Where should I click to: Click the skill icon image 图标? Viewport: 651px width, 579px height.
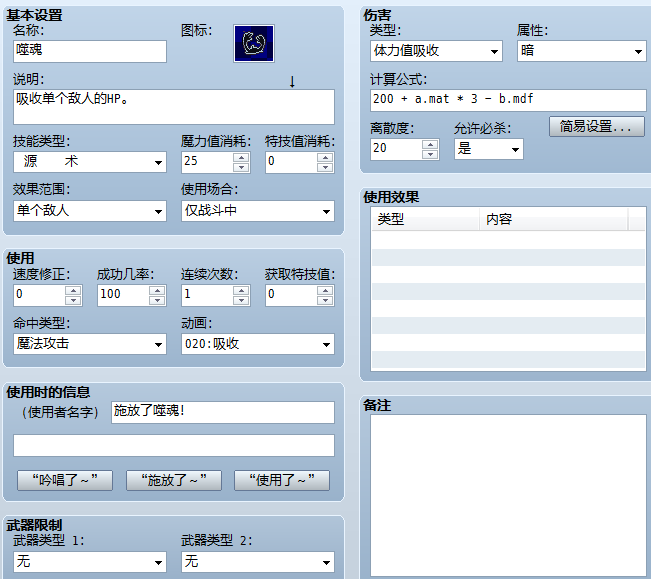pyautogui.click(x=254, y=43)
